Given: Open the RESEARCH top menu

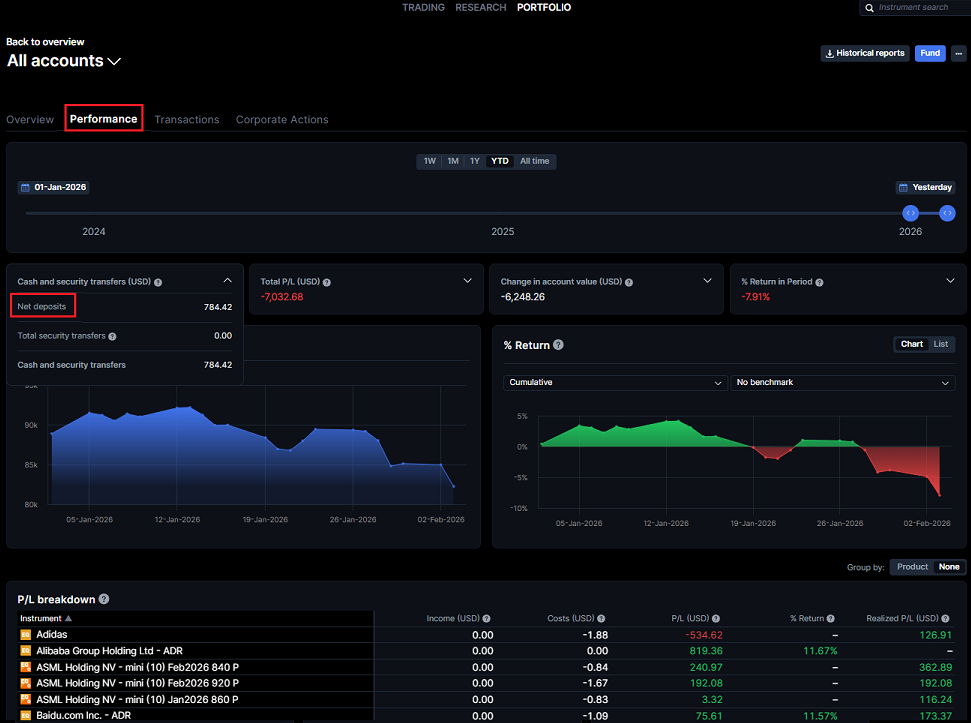Looking at the screenshot, I should (x=480, y=8).
